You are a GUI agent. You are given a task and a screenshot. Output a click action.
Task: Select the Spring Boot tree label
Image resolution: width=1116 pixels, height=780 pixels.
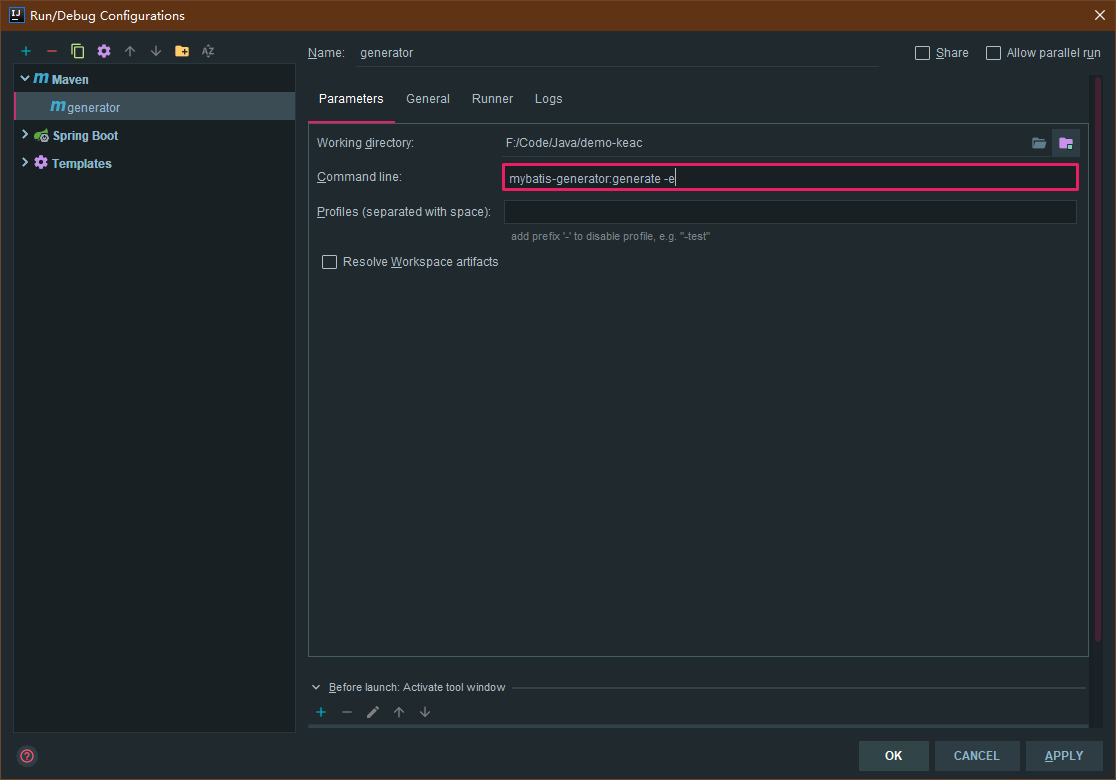85,135
